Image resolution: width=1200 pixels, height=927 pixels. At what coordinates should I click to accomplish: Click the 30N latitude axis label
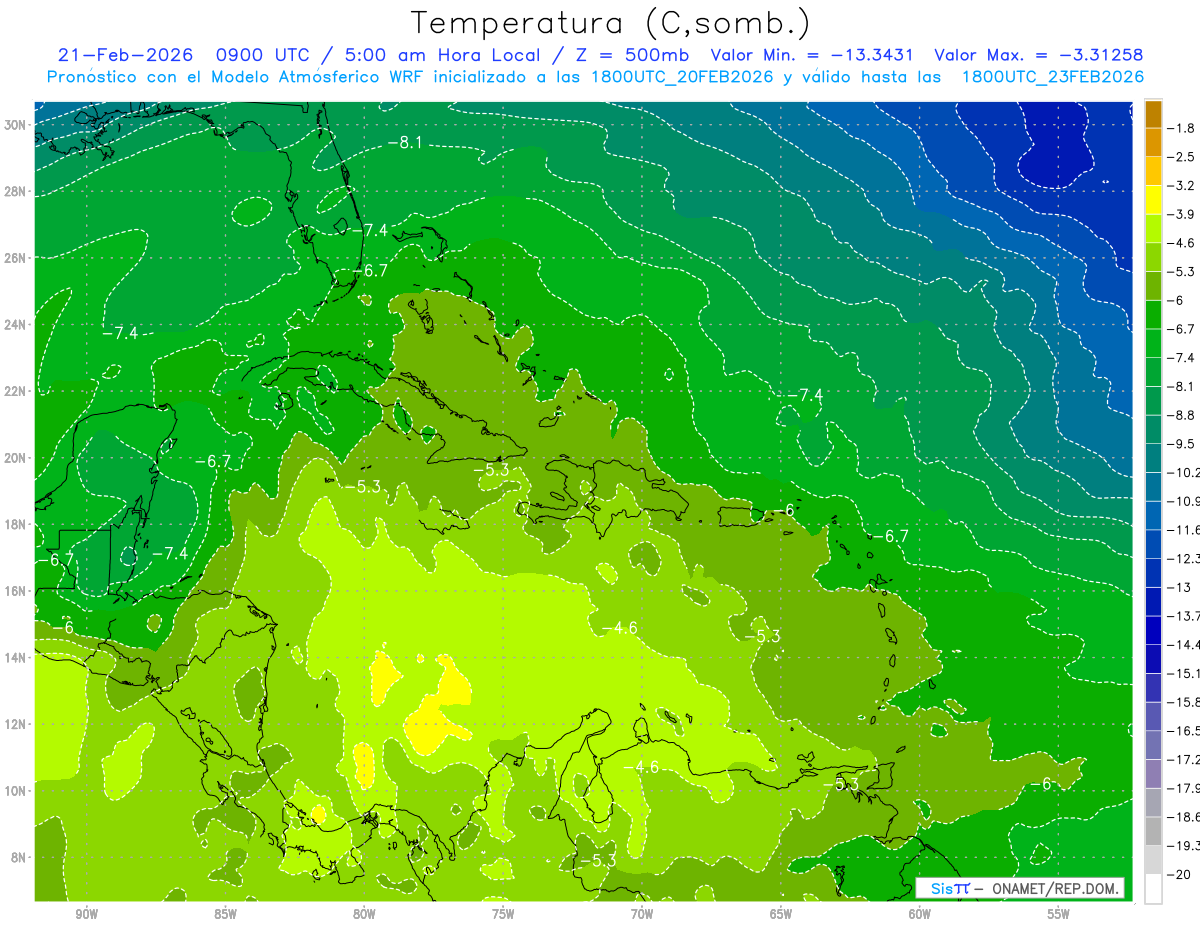click(17, 124)
